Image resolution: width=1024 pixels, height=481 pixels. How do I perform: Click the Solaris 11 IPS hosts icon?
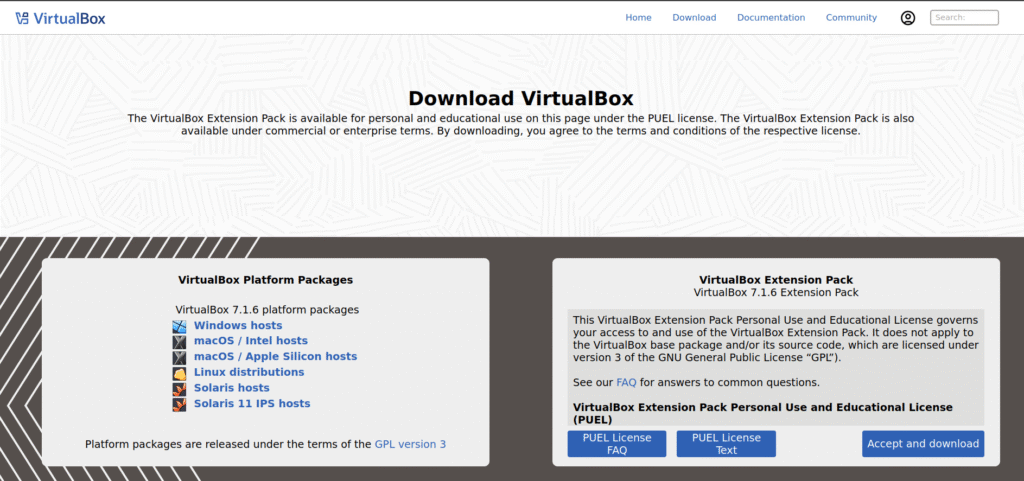[x=180, y=404]
